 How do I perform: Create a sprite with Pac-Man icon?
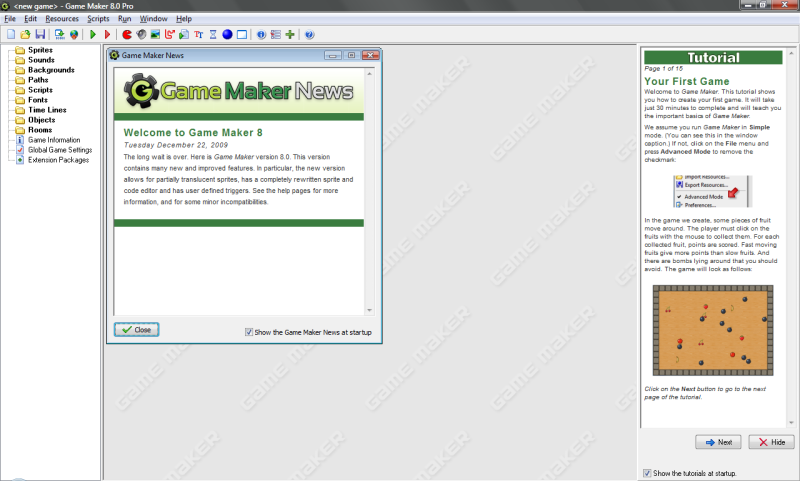click(x=127, y=35)
